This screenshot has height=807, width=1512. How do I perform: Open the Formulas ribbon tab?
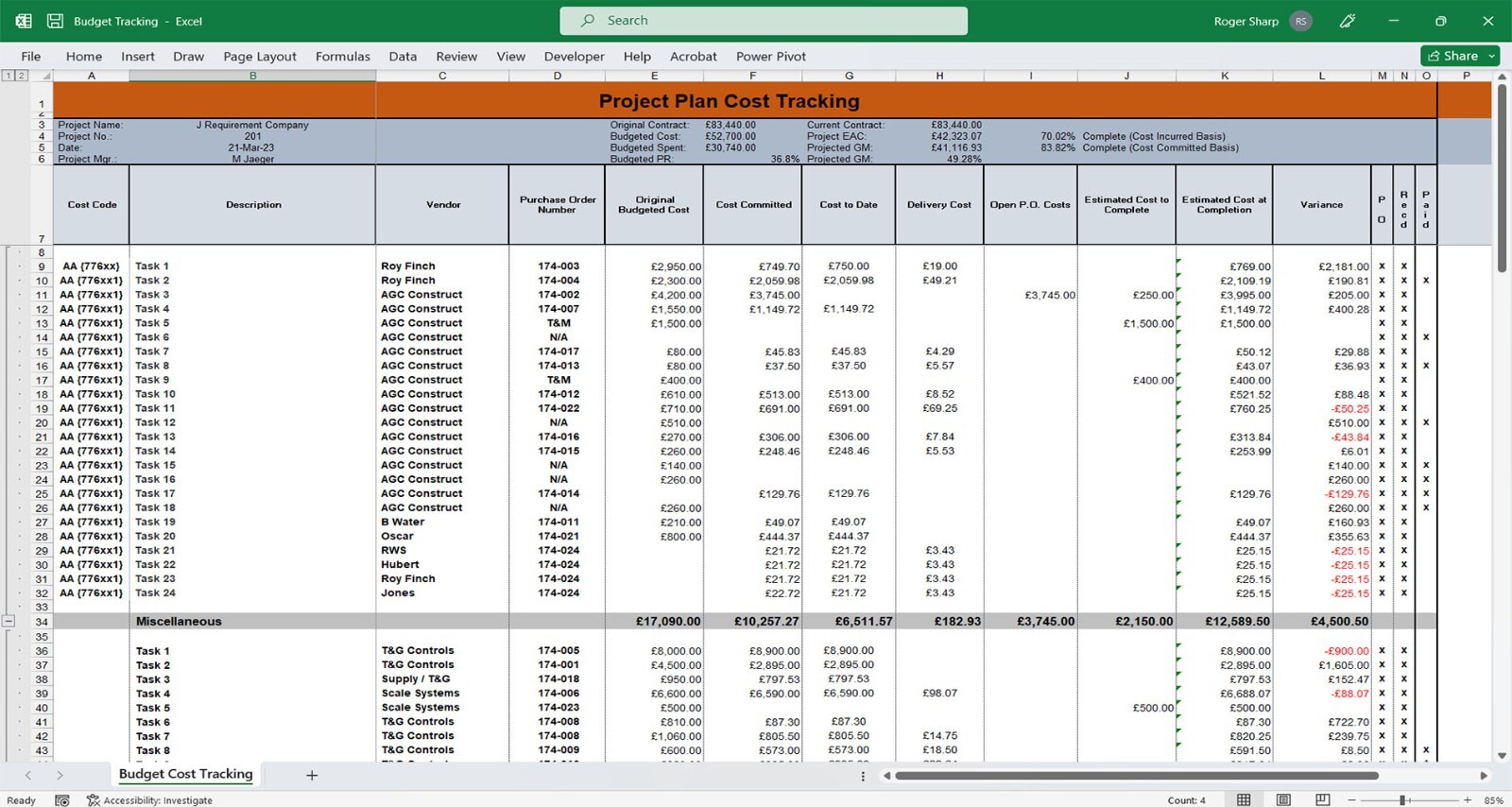342,57
